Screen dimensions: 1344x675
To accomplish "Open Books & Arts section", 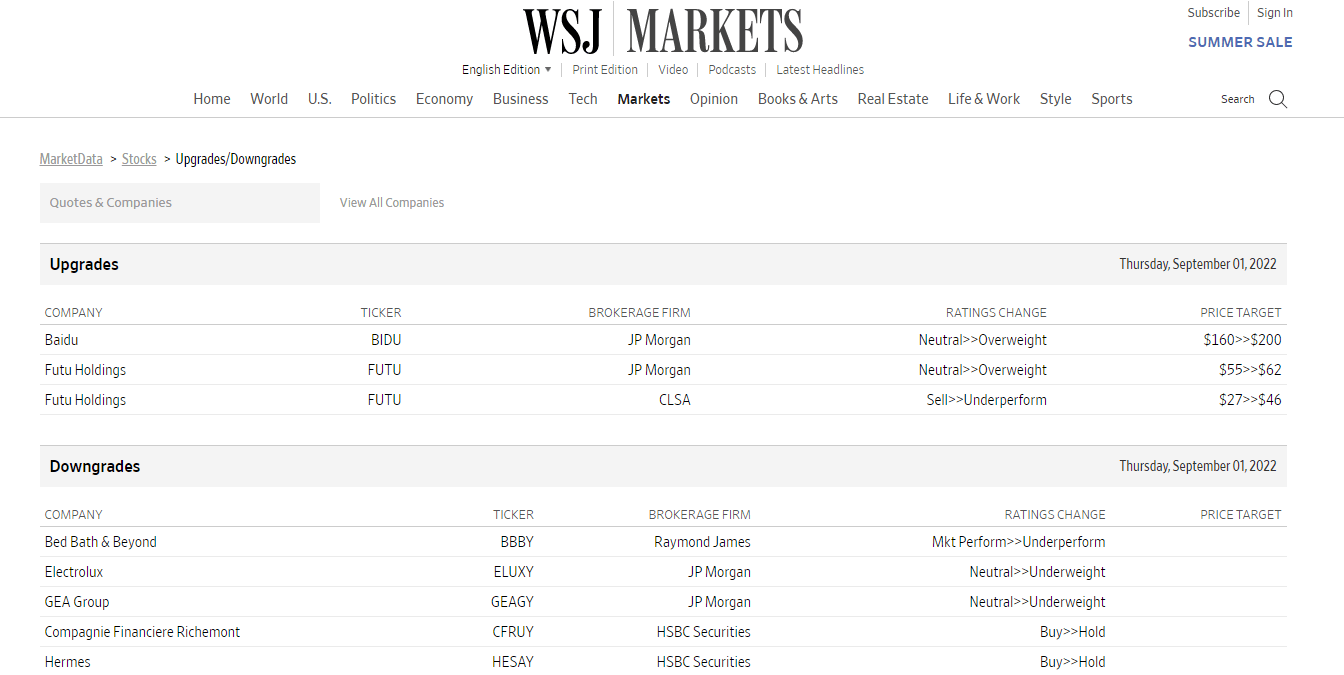I will point(798,99).
